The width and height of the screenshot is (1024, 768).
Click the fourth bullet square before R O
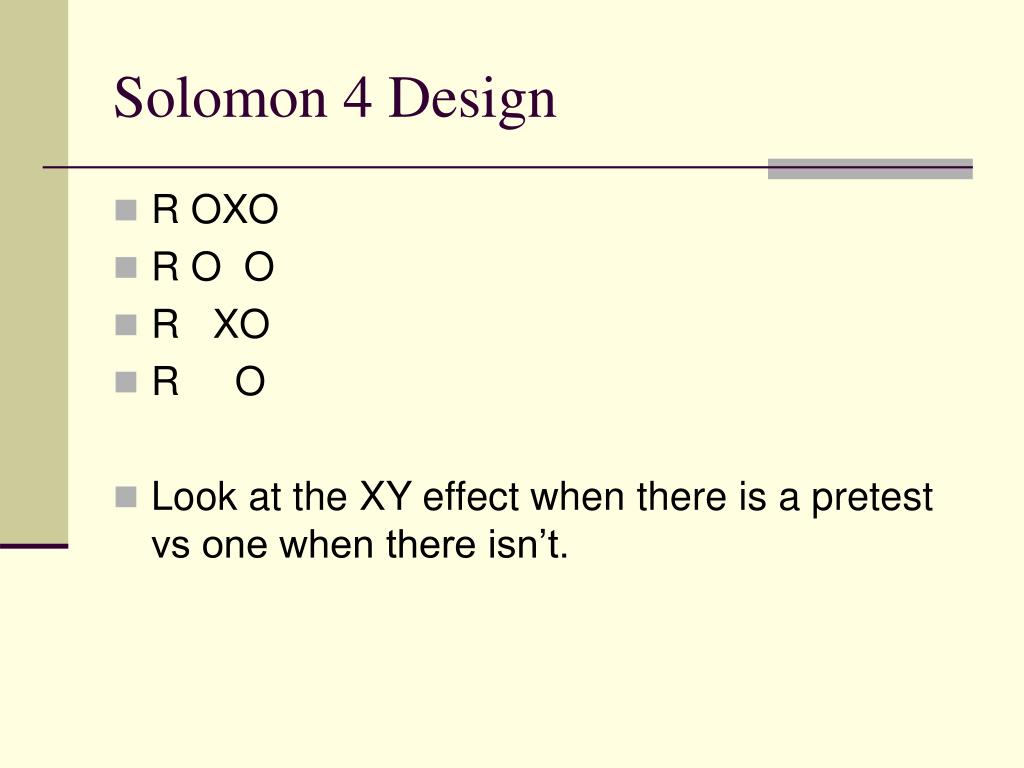tap(125, 382)
